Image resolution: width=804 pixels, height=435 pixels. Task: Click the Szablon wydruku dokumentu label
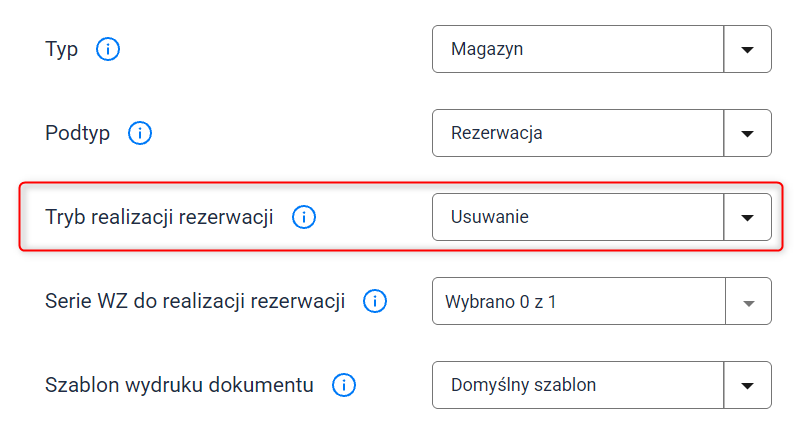[179, 385]
